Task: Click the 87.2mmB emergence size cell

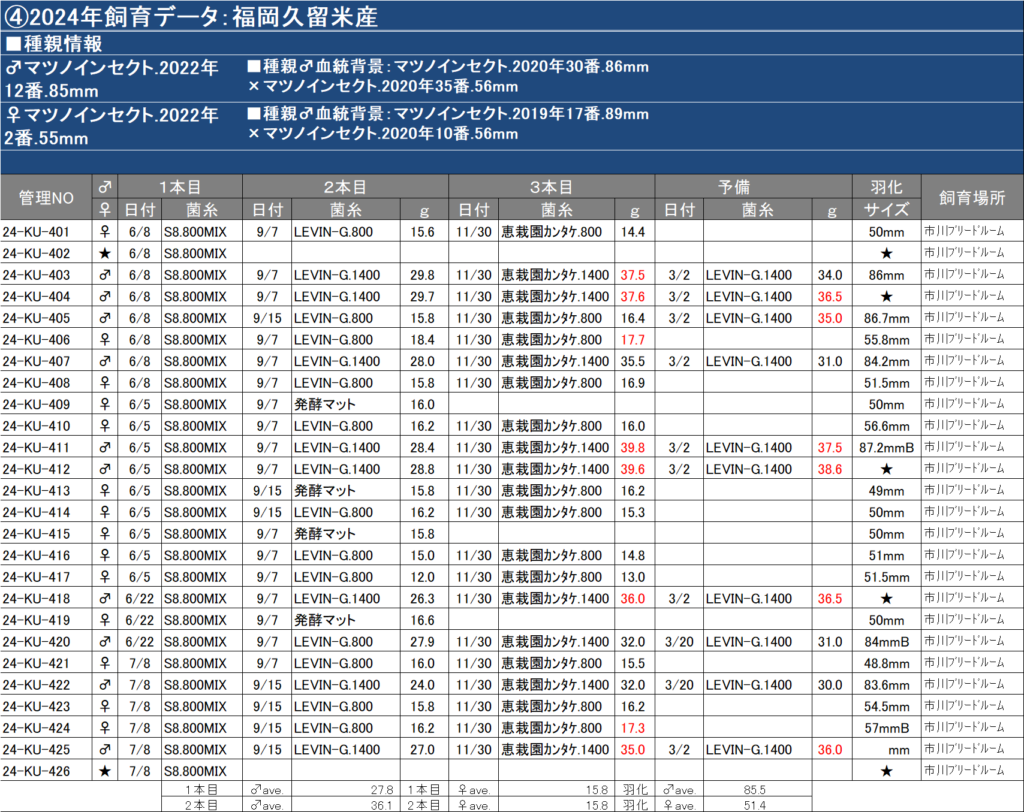Action: point(886,447)
